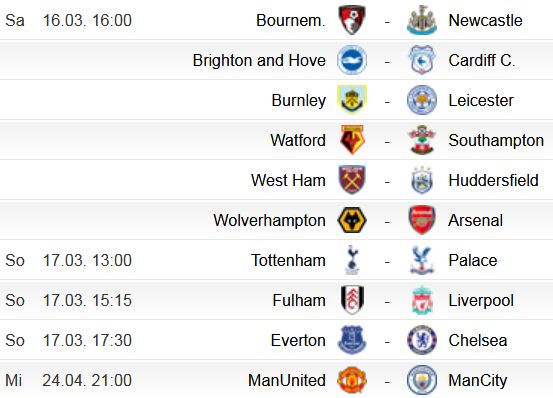This screenshot has height=398, width=553.
Task: Open the Huddersfield team link
Action: pos(493,180)
